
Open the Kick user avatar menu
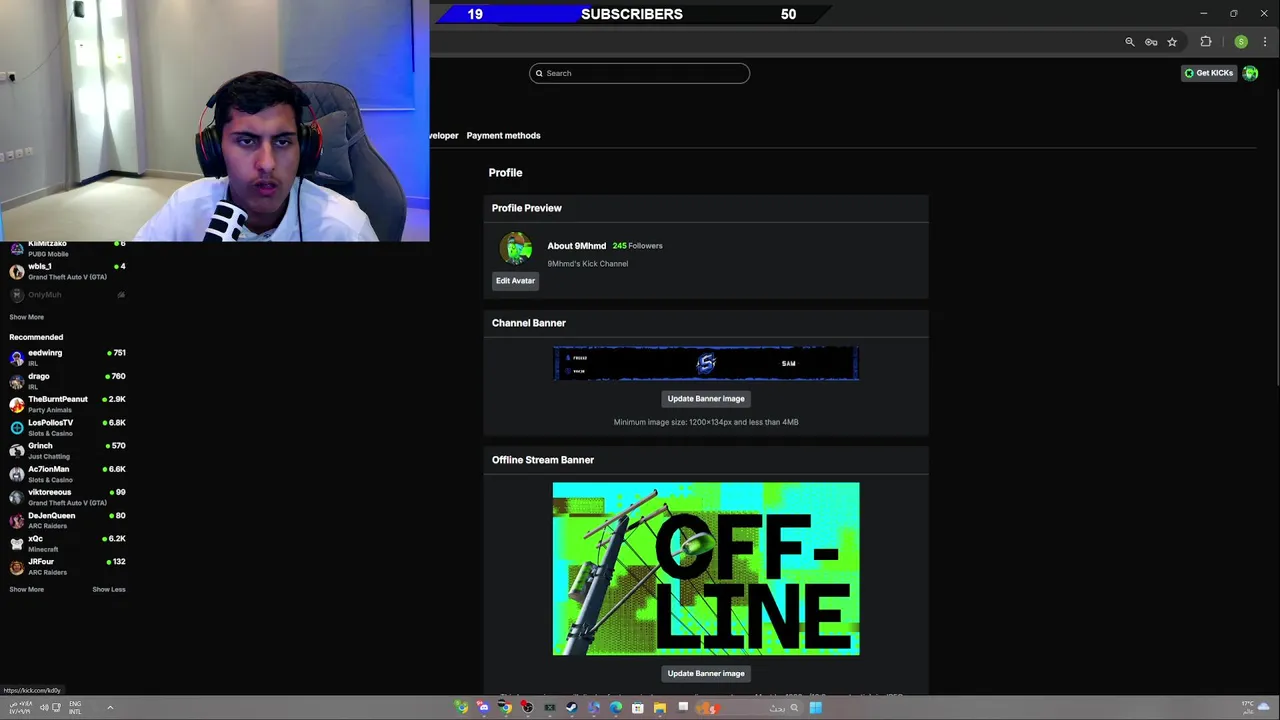coord(1250,73)
